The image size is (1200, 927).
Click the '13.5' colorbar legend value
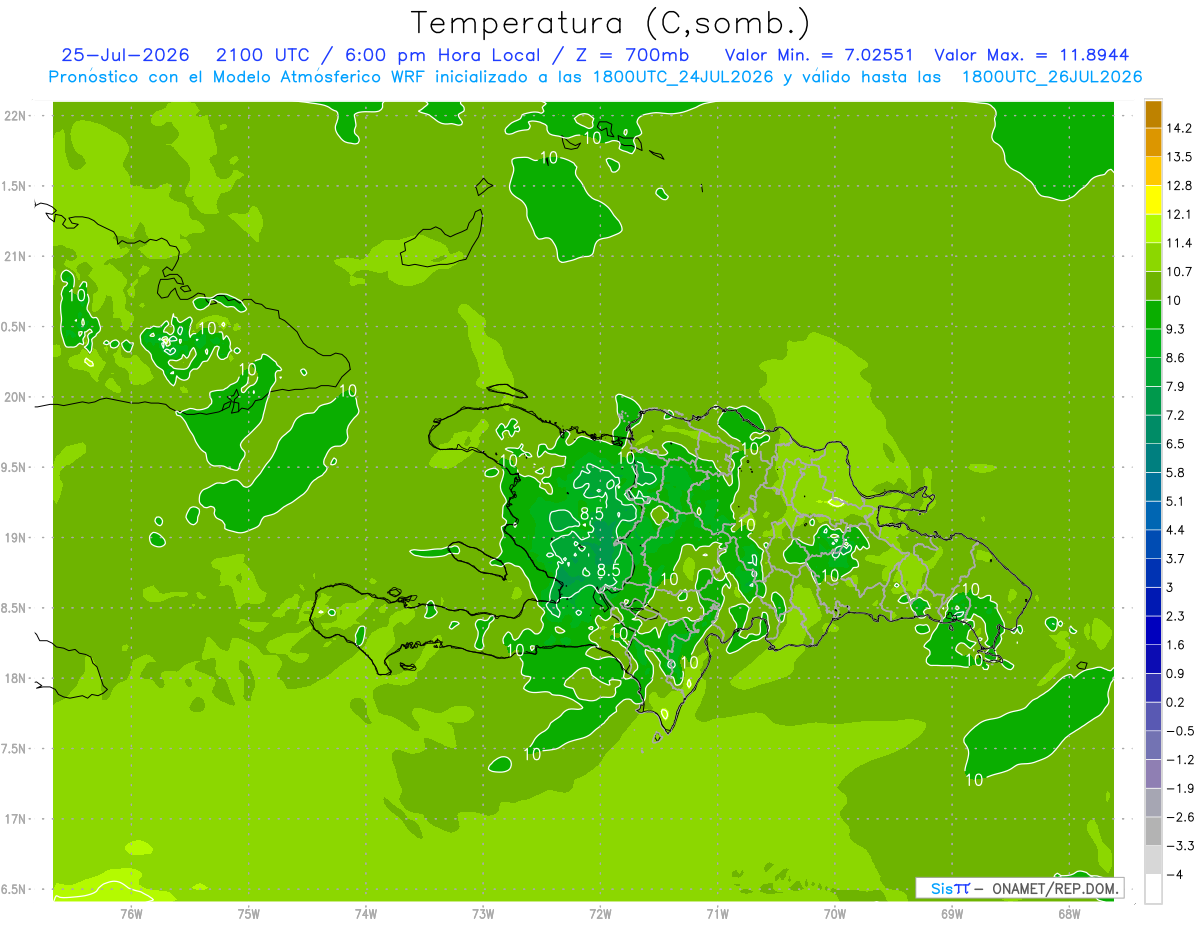(x=1178, y=157)
